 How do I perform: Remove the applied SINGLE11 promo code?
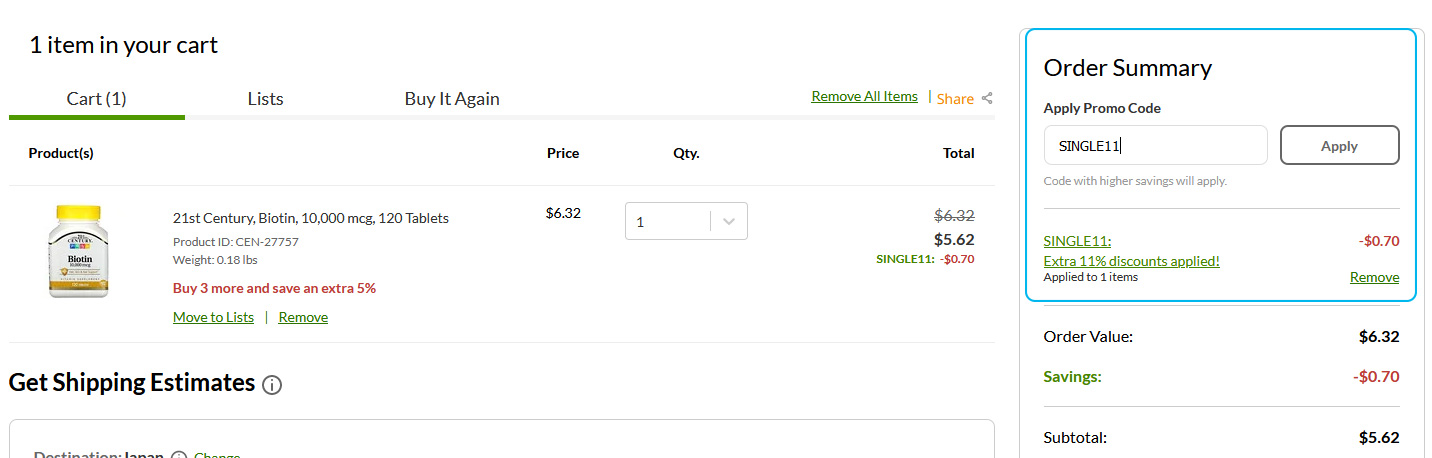1374,277
